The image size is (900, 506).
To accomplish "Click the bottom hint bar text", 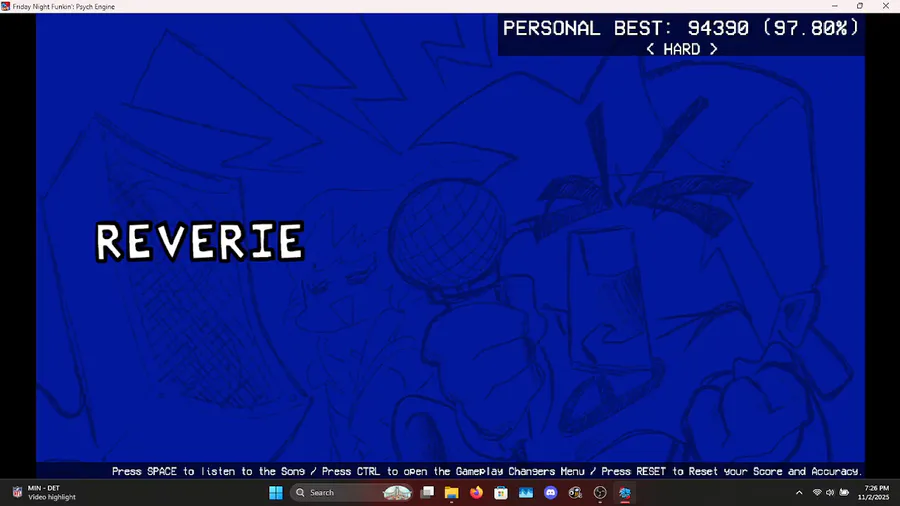I will (487, 471).
